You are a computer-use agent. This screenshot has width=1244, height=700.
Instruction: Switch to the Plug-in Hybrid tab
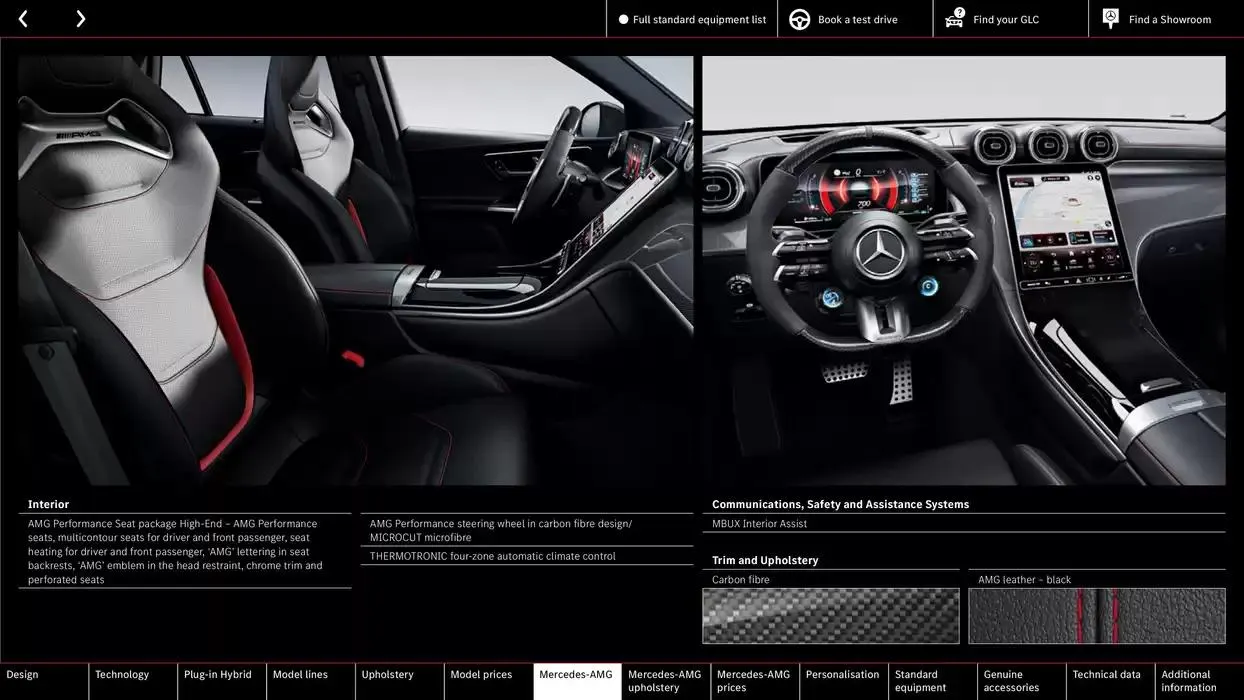(x=222, y=681)
